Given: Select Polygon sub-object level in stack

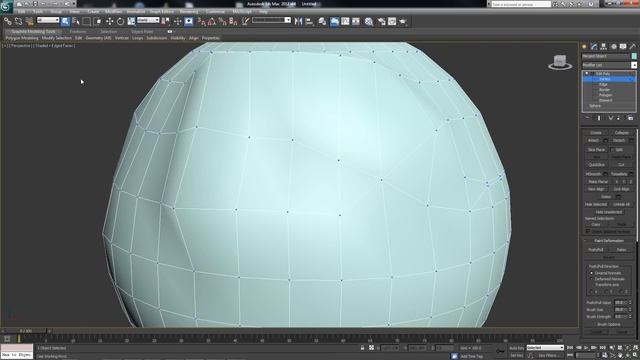Looking at the screenshot, I should coord(605,95).
